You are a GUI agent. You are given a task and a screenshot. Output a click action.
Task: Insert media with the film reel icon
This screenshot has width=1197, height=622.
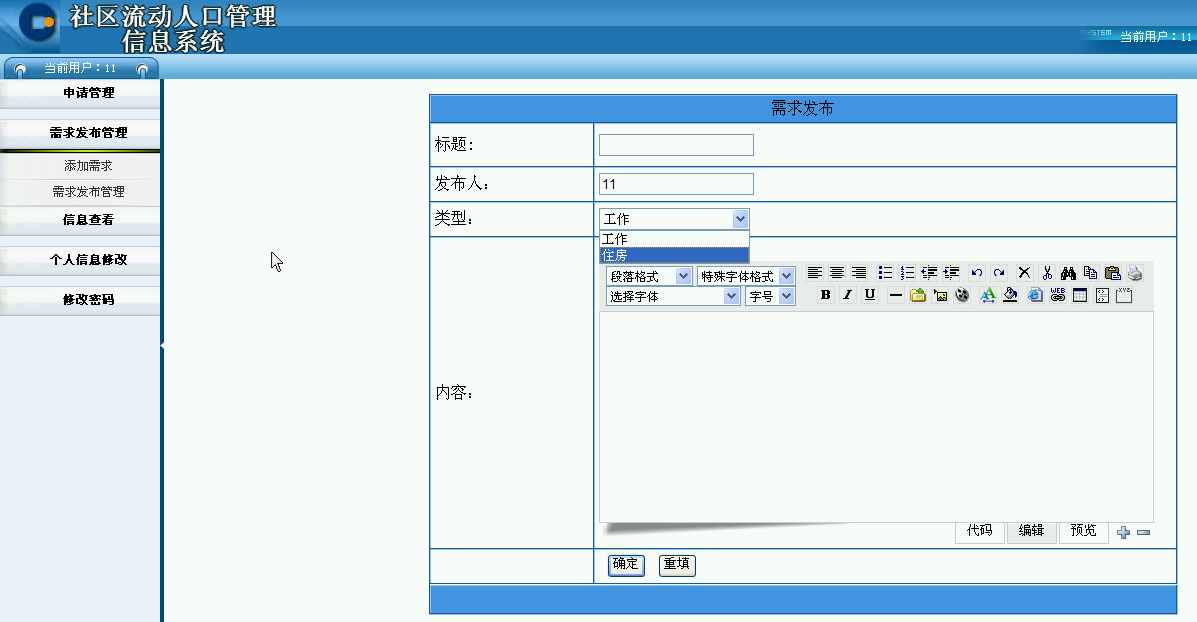click(962, 295)
